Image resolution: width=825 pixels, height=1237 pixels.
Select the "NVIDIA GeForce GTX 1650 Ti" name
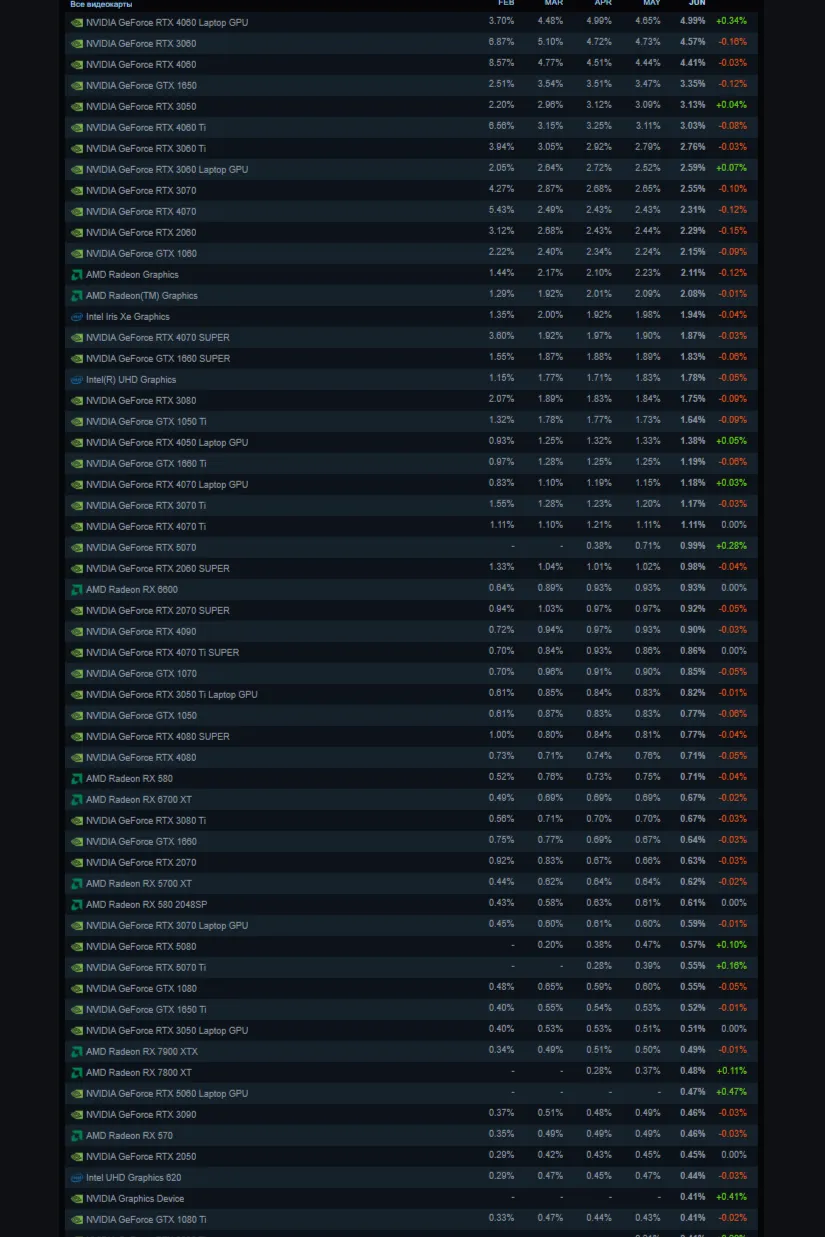click(x=146, y=1009)
